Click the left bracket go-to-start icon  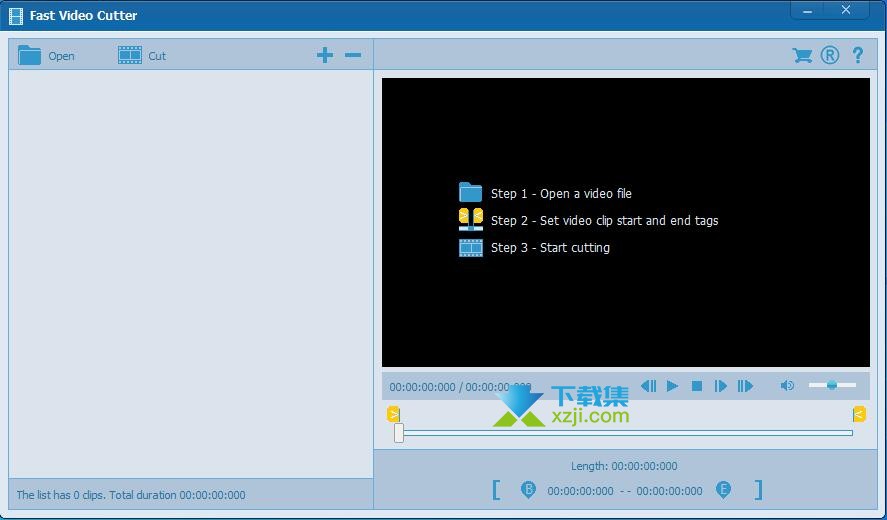(x=496, y=490)
